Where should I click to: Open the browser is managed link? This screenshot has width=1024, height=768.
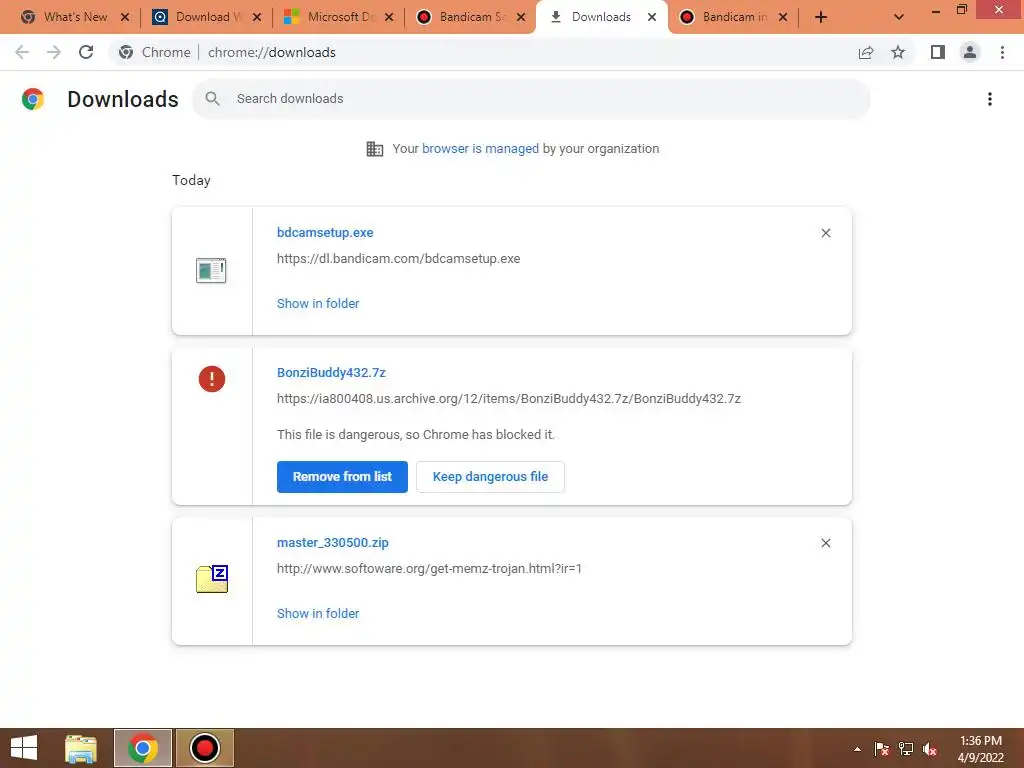pos(481,149)
